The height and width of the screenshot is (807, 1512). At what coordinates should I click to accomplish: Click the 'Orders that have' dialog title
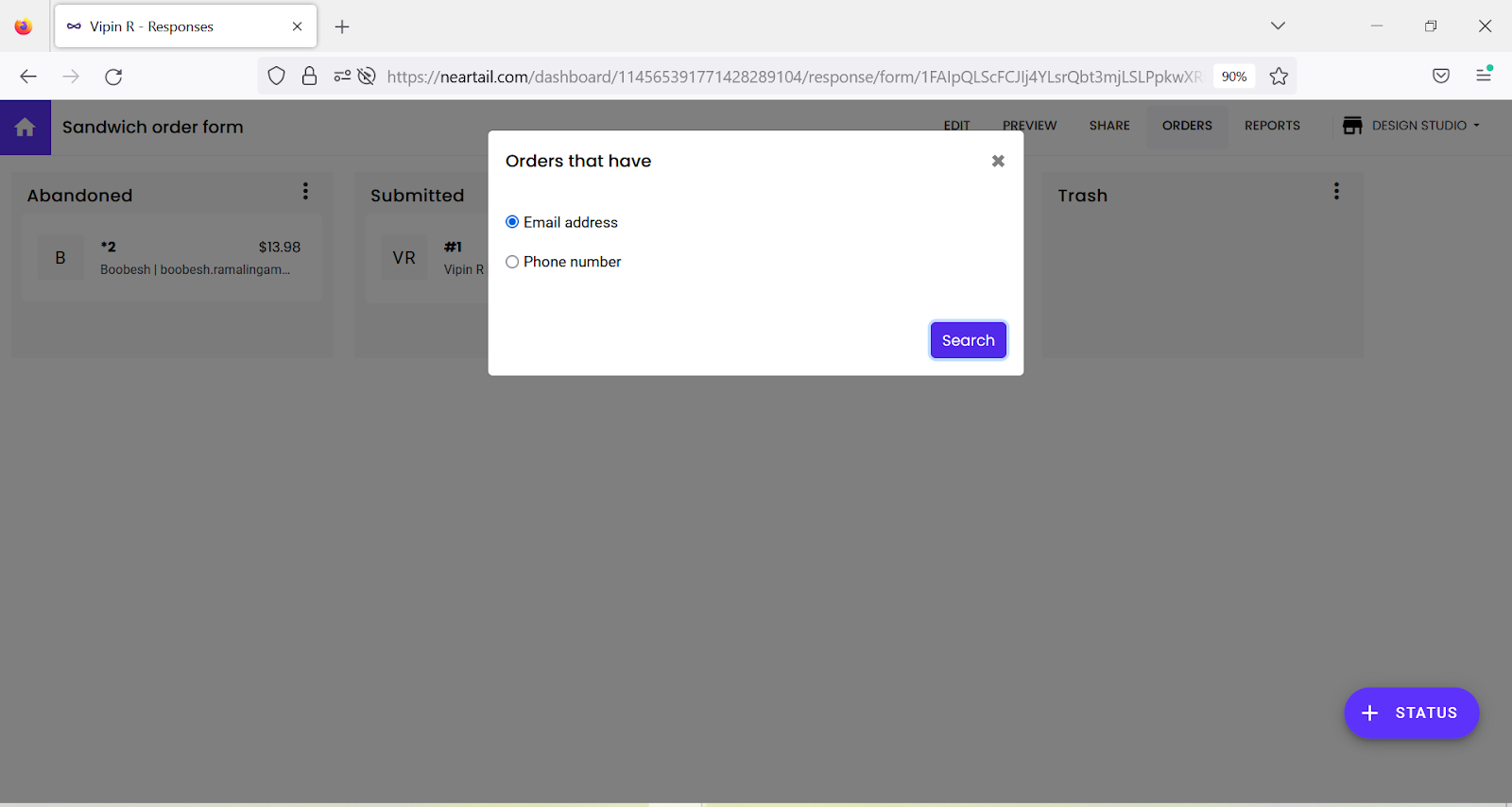pyautogui.click(x=578, y=162)
